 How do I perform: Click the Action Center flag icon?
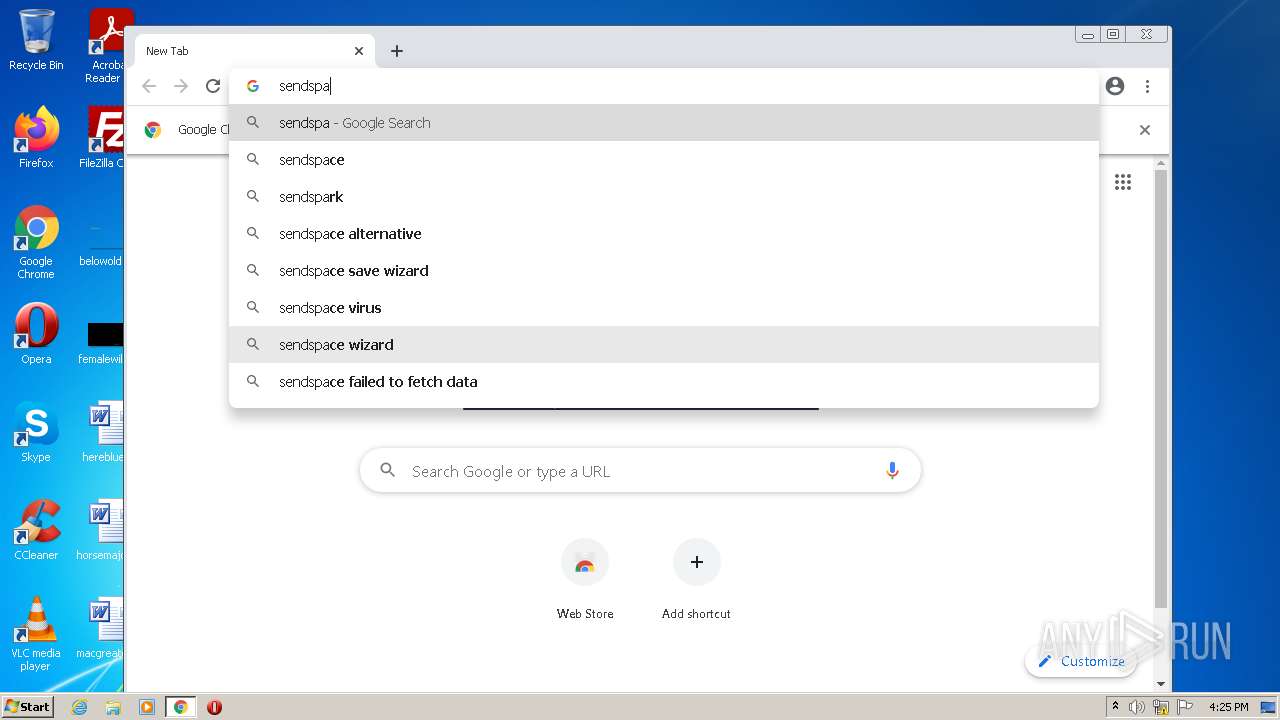[x=1184, y=707]
